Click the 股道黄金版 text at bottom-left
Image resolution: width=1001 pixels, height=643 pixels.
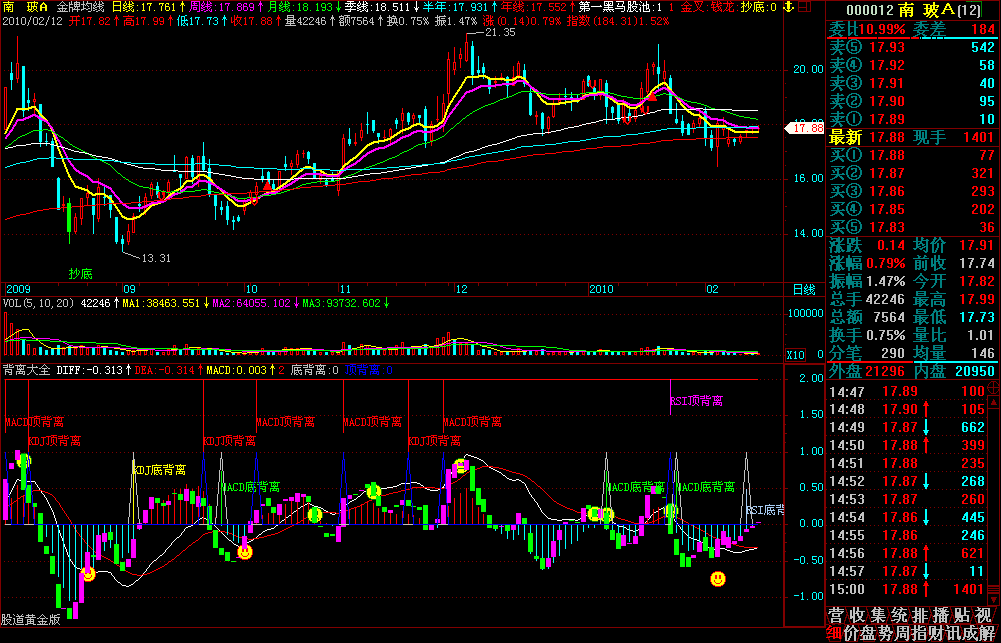[31, 619]
